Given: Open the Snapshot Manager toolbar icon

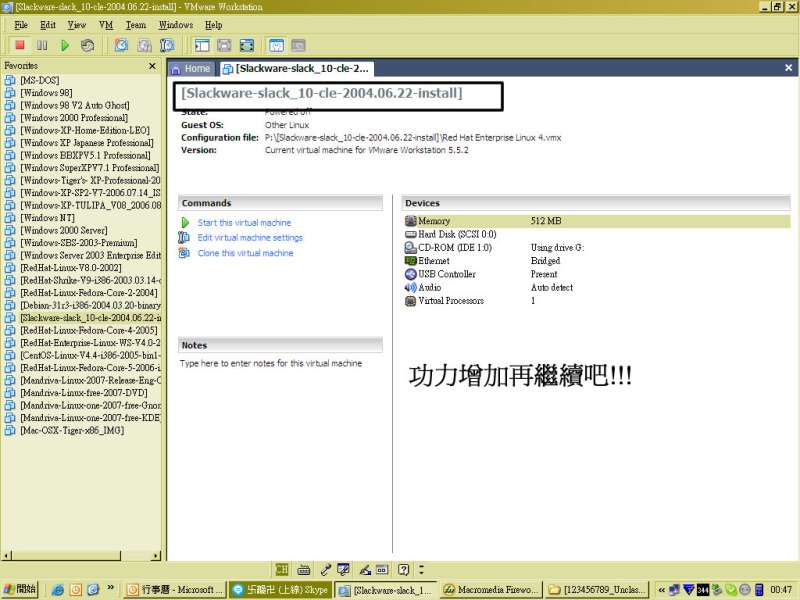Looking at the screenshot, I should [167, 45].
